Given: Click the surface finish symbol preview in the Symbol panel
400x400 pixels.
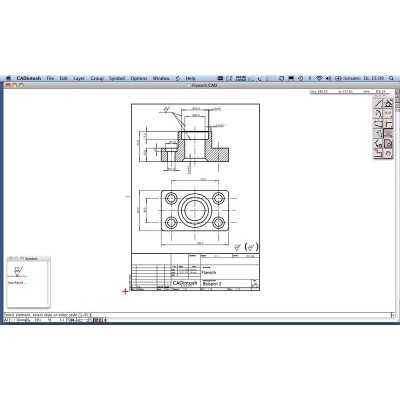Looking at the screenshot, I should [x=18, y=271].
